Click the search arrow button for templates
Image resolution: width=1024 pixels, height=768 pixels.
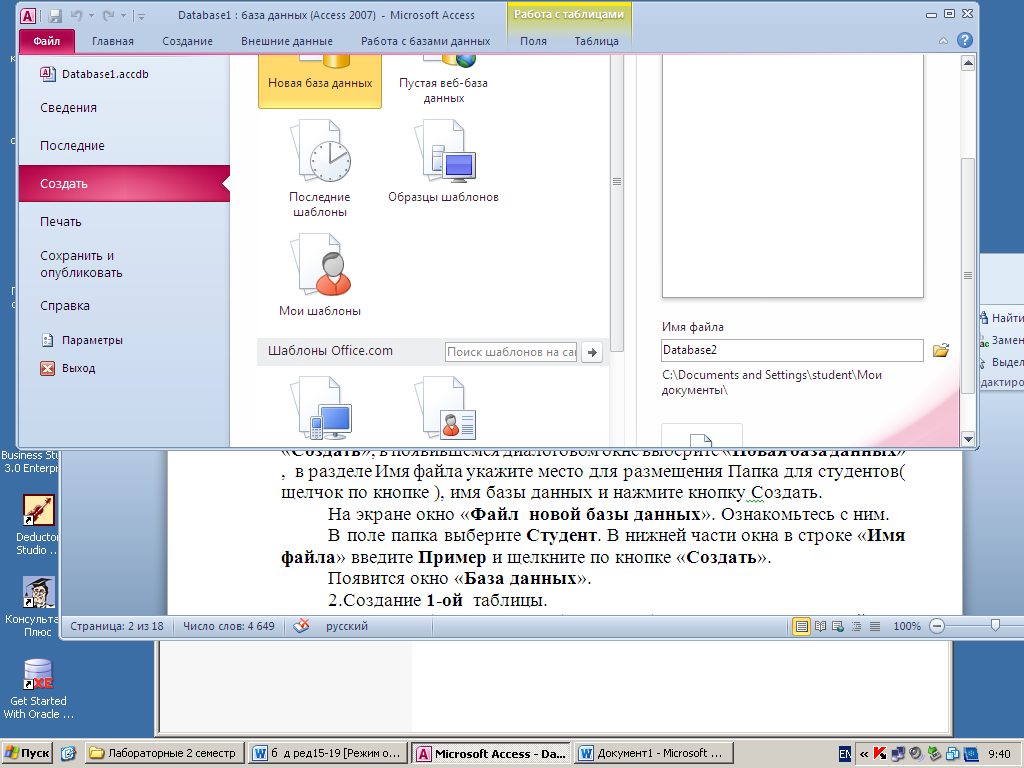coord(592,352)
